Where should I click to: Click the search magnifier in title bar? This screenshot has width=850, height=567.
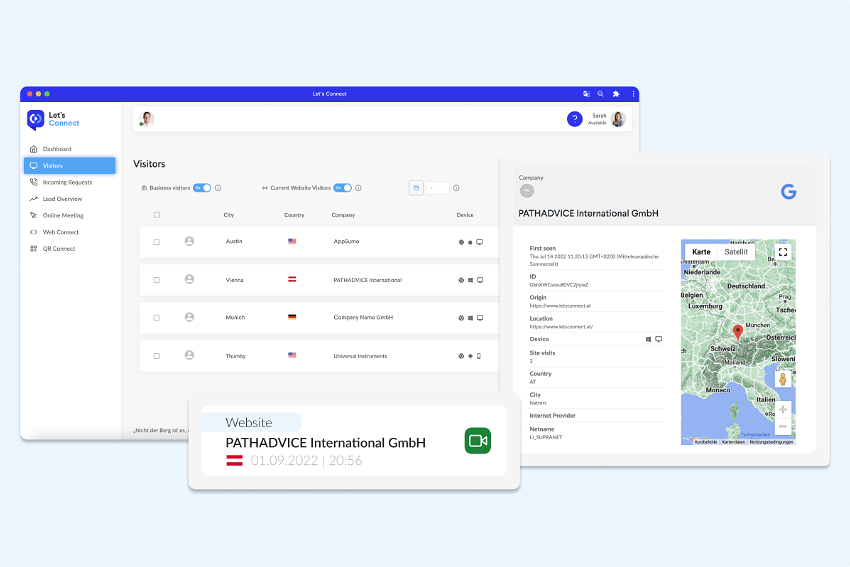(x=600, y=94)
